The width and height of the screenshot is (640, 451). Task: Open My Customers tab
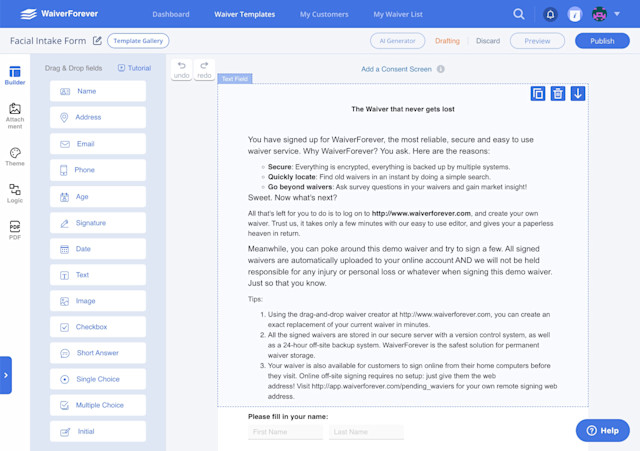[x=324, y=14]
